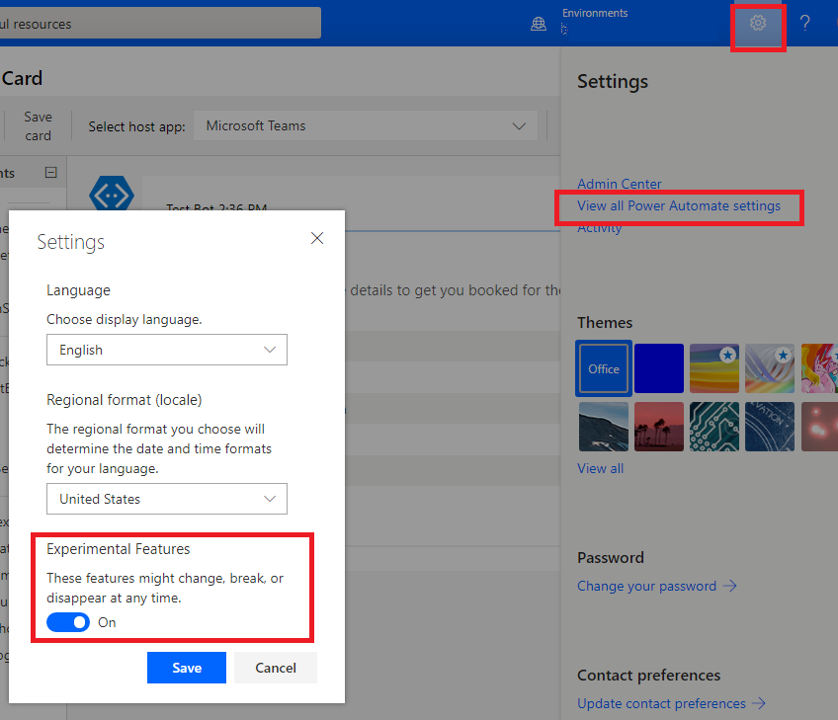This screenshot has width=838, height=720.
Task: Expand the Microsoft Teams host app dropdown
Action: point(366,126)
